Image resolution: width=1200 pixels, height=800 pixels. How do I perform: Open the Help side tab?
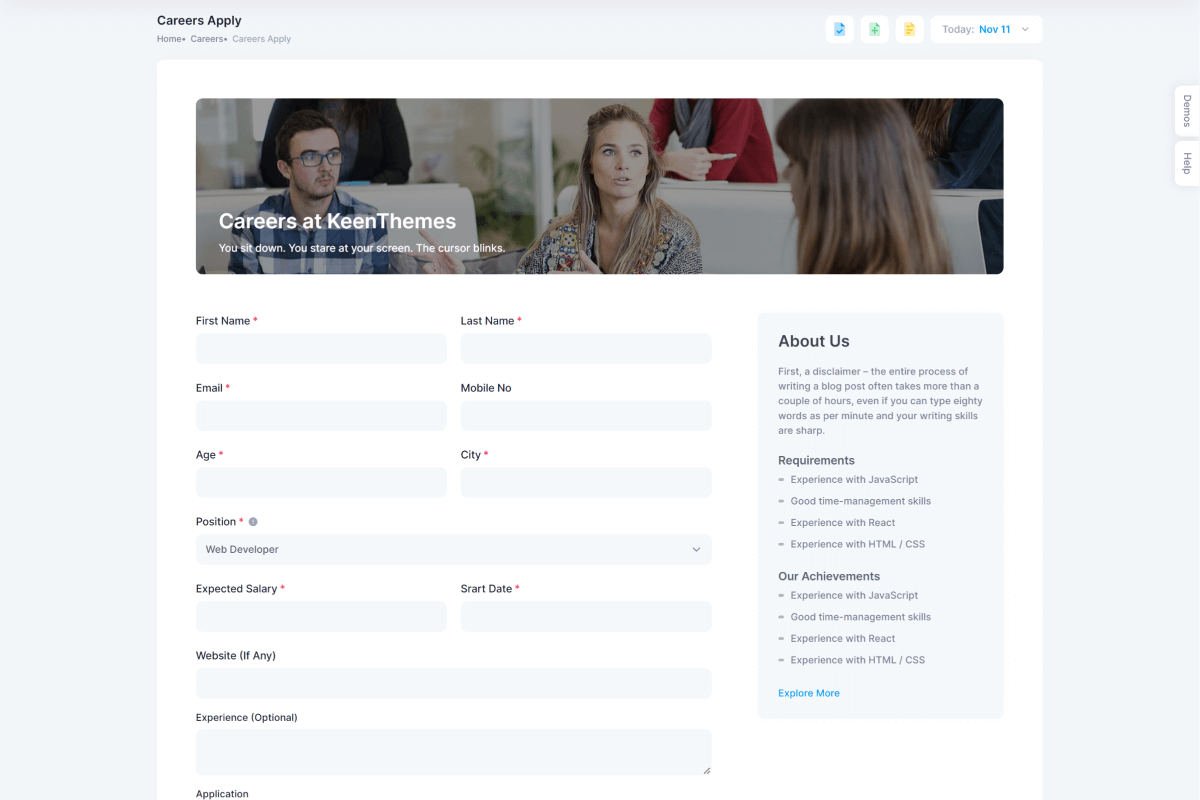click(x=1187, y=163)
